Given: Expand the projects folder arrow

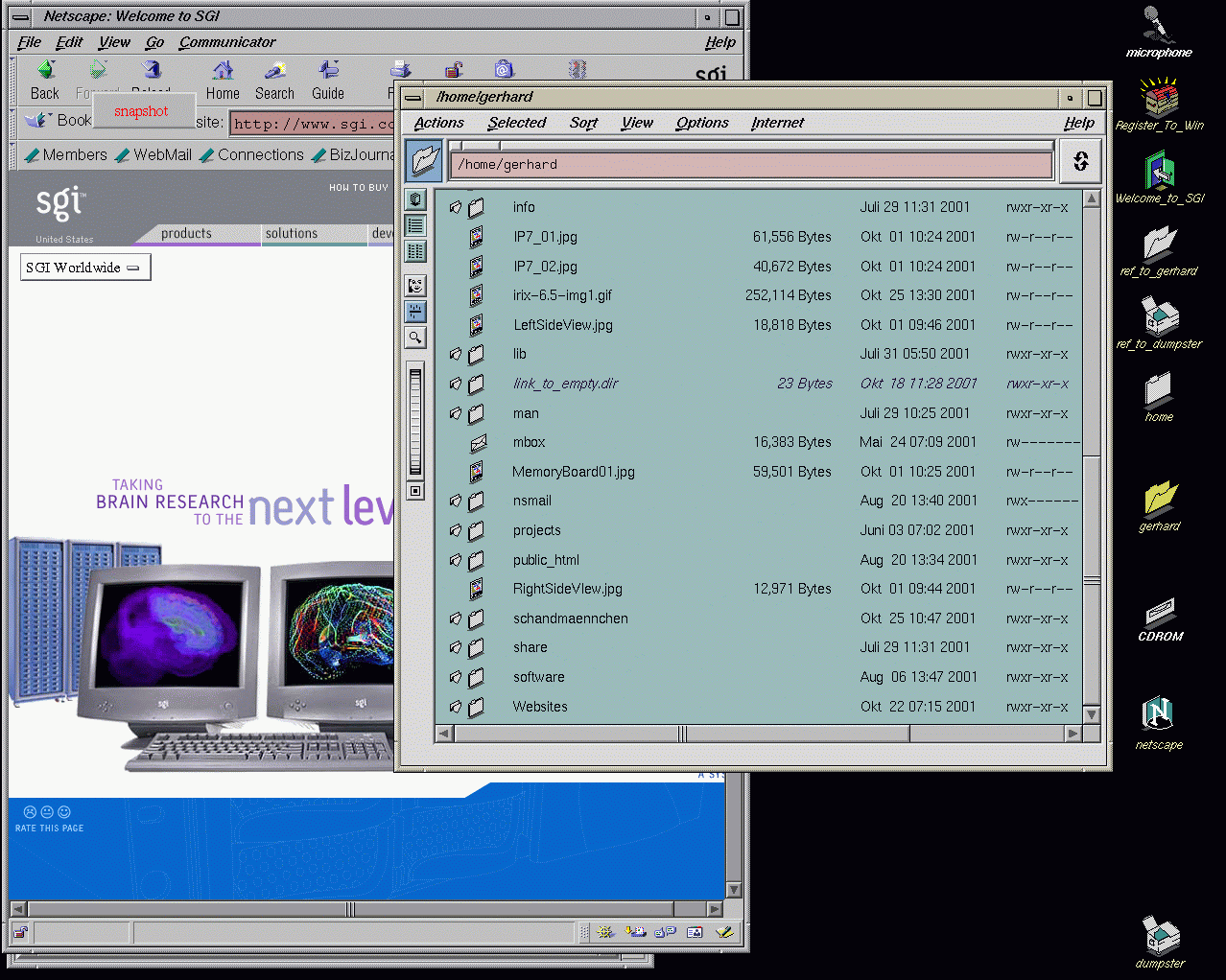Looking at the screenshot, I should pyautogui.click(x=456, y=530).
